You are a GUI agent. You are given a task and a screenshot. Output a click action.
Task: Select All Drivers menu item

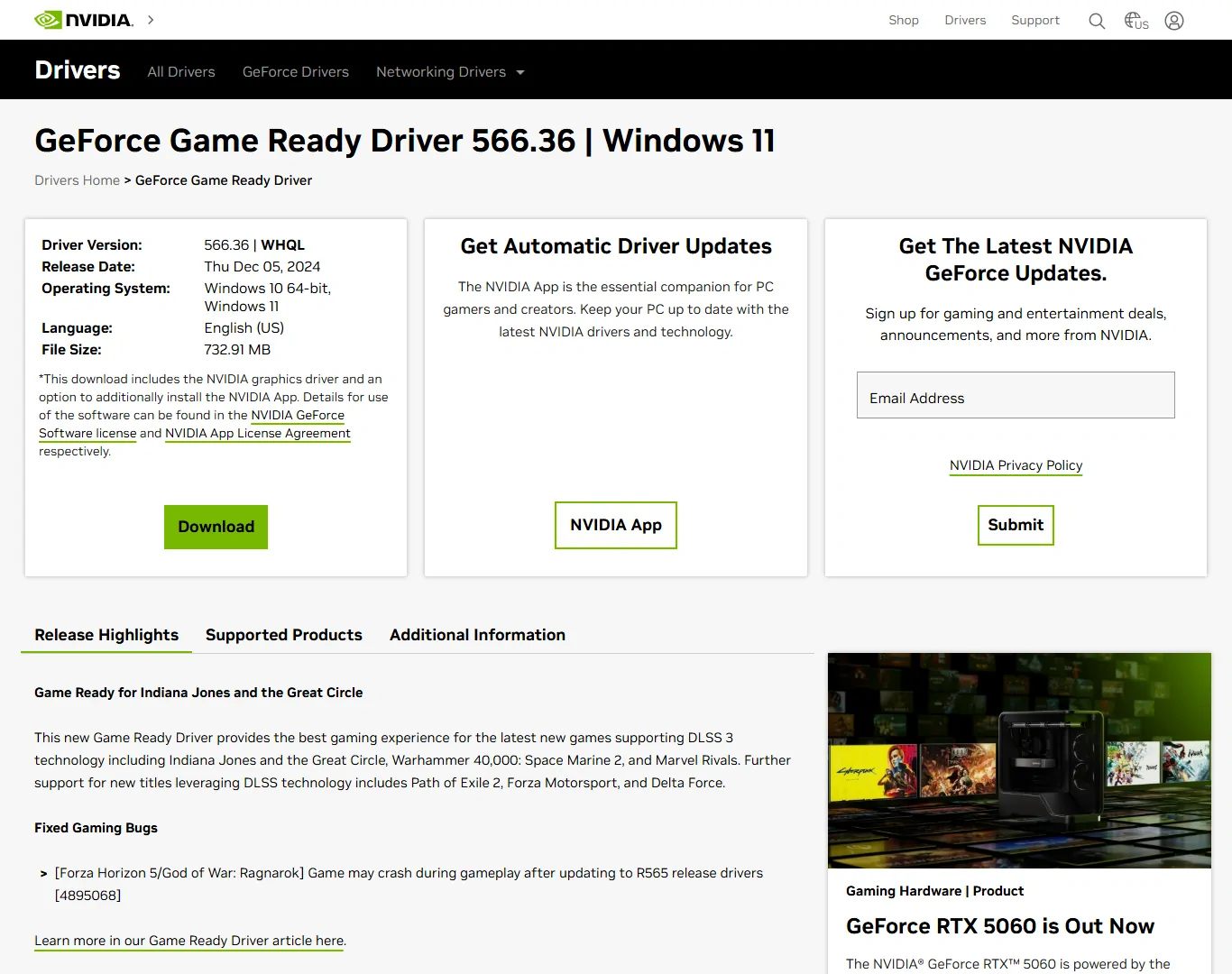(181, 72)
